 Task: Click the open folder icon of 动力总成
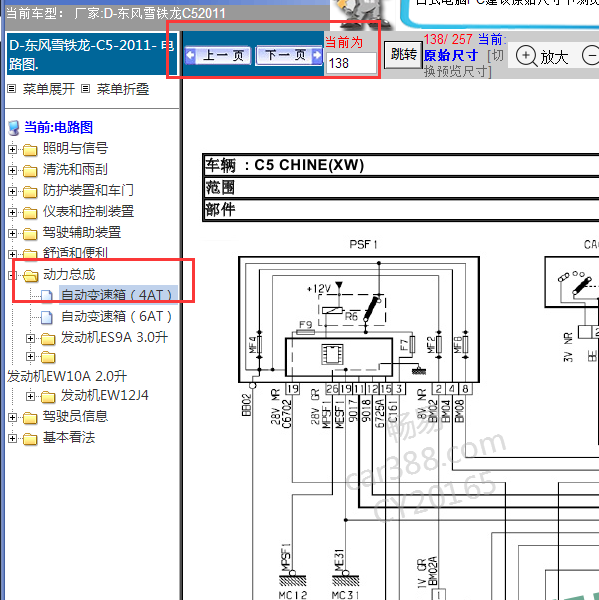(30, 276)
